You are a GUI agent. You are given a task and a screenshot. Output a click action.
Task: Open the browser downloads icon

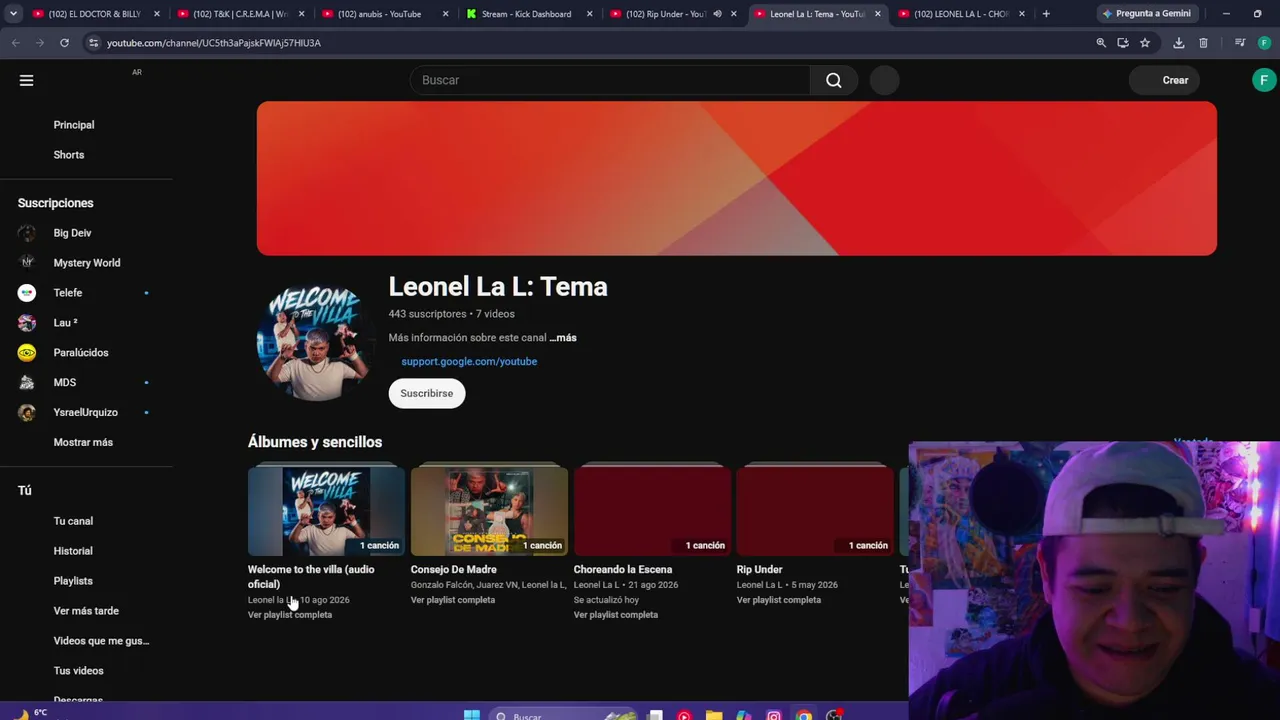click(x=1179, y=43)
